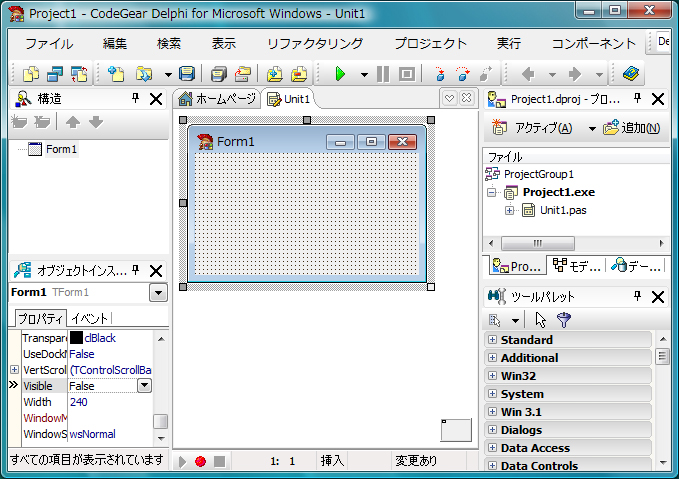
Task: Click the green Run button in toolbar
Action: click(x=340, y=74)
